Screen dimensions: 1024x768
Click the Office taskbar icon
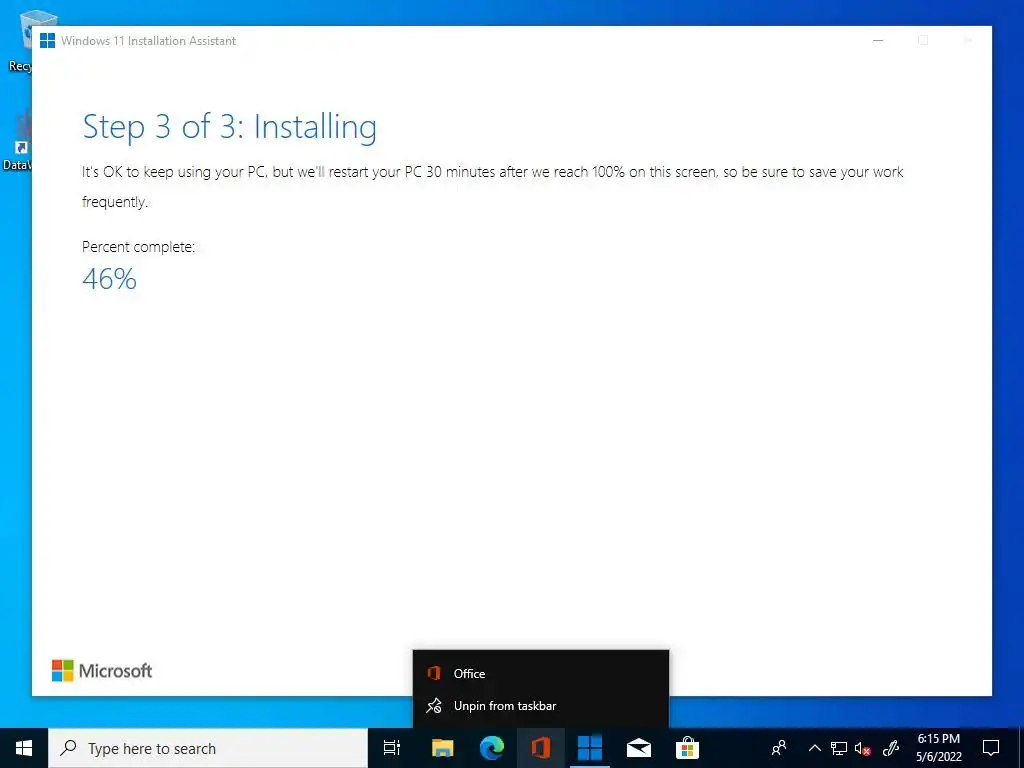pyautogui.click(x=541, y=748)
